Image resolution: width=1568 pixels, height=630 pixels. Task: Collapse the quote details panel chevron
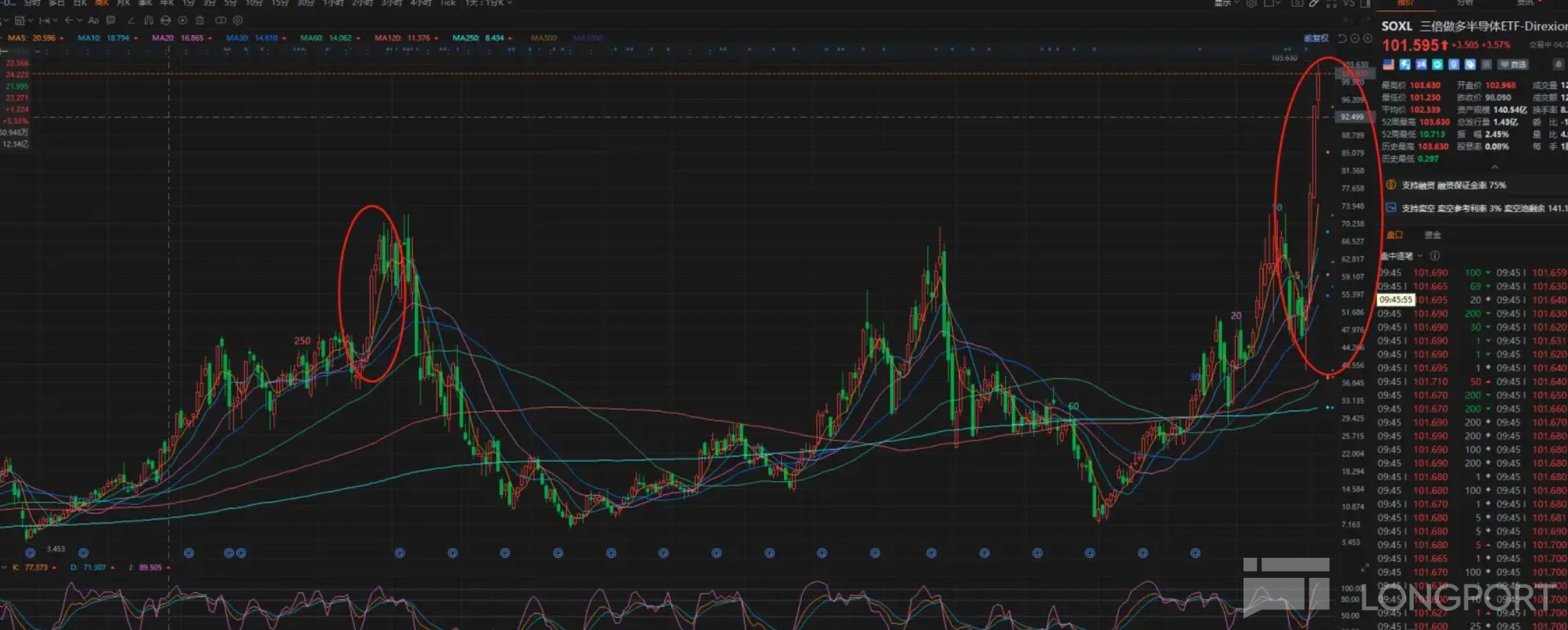[x=1494, y=167]
